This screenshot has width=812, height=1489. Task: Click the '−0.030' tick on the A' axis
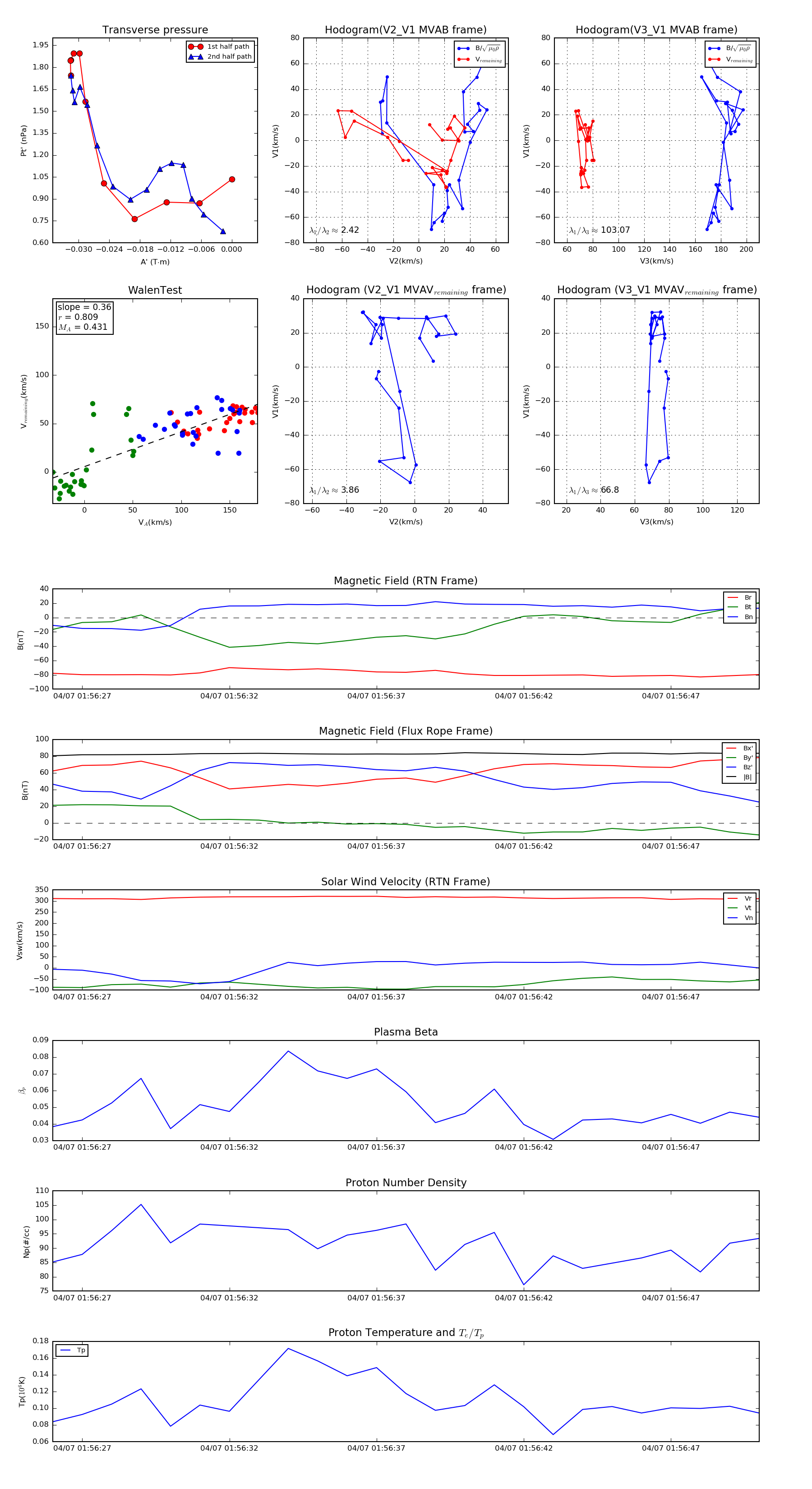tap(78, 250)
